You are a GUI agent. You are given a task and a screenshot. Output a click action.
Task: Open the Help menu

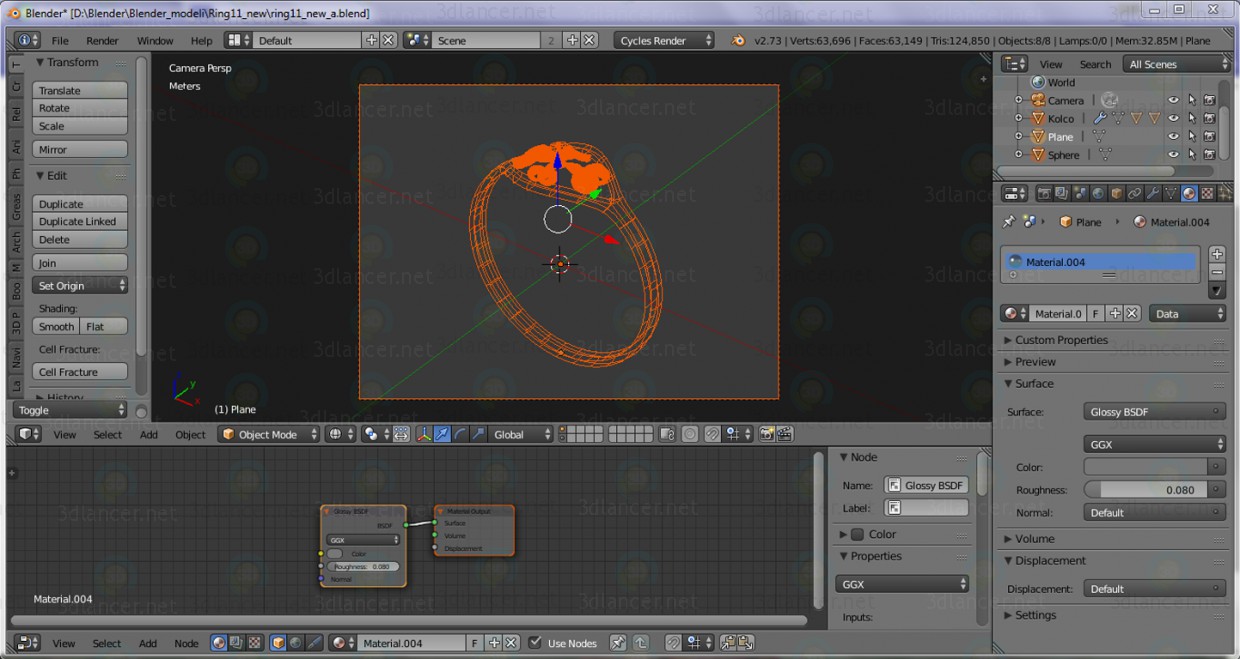tap(201, 41)
